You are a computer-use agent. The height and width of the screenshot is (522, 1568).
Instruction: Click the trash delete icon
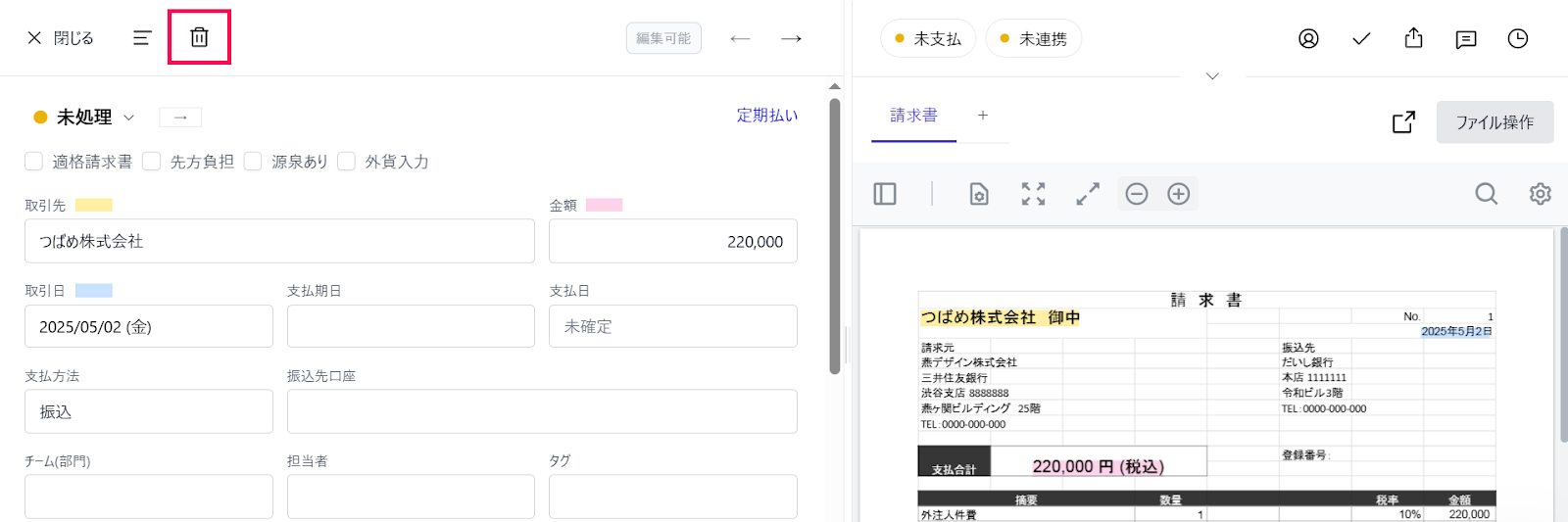tap(199, 37)
